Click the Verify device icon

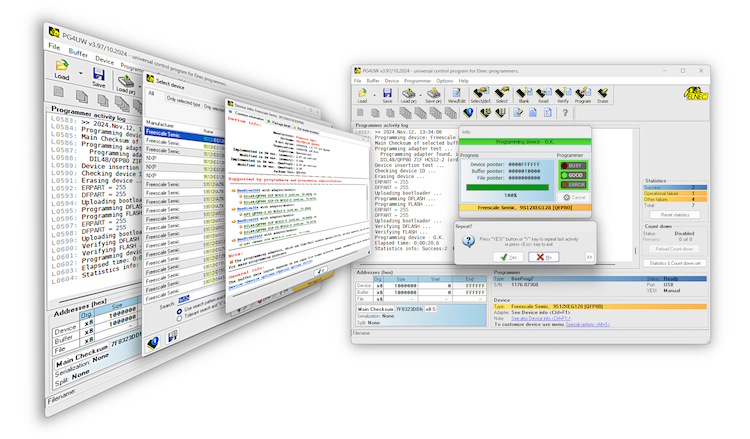pos(563,93)
